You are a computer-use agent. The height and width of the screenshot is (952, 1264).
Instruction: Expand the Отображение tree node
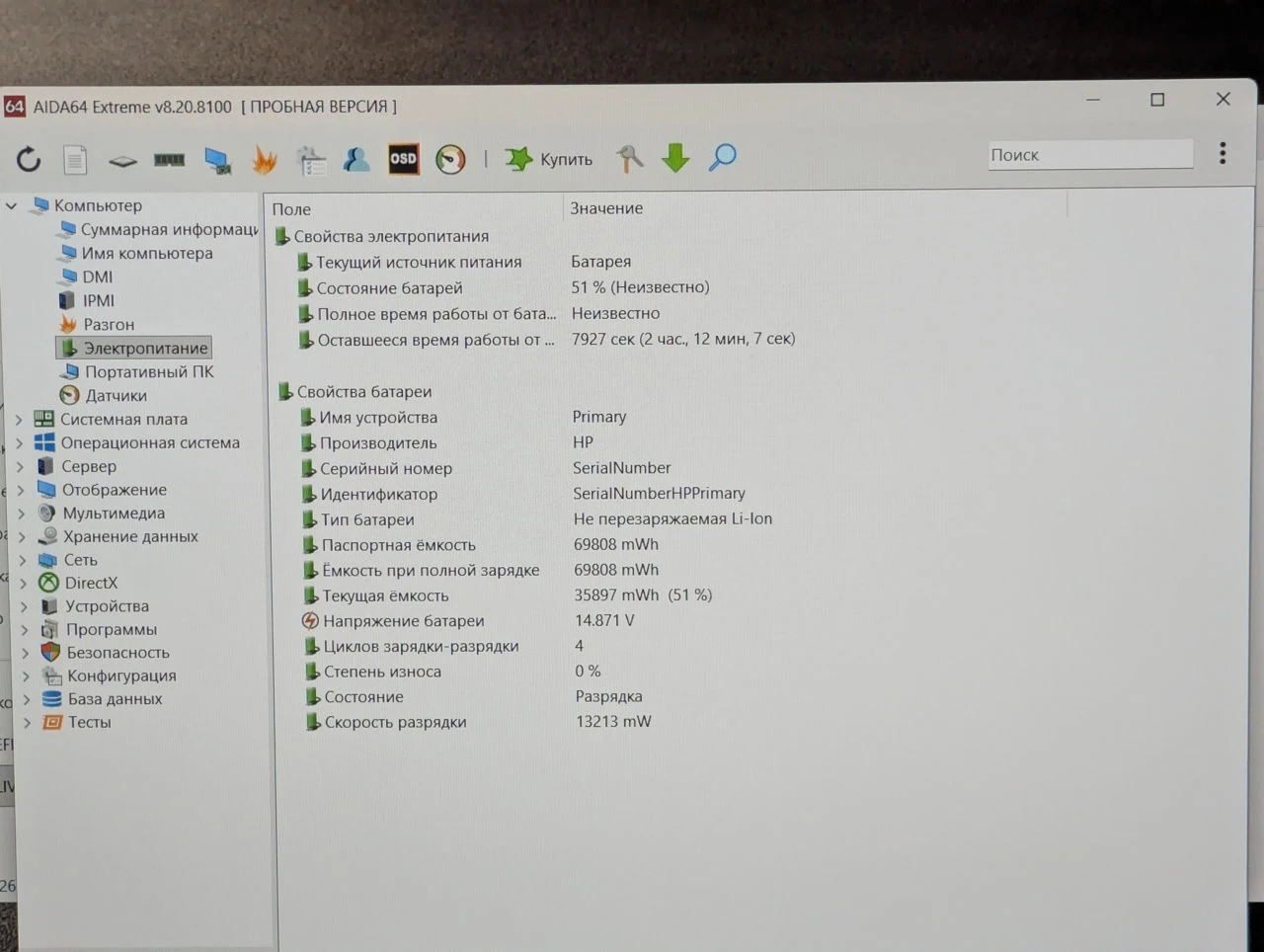[x=21, y=490]
